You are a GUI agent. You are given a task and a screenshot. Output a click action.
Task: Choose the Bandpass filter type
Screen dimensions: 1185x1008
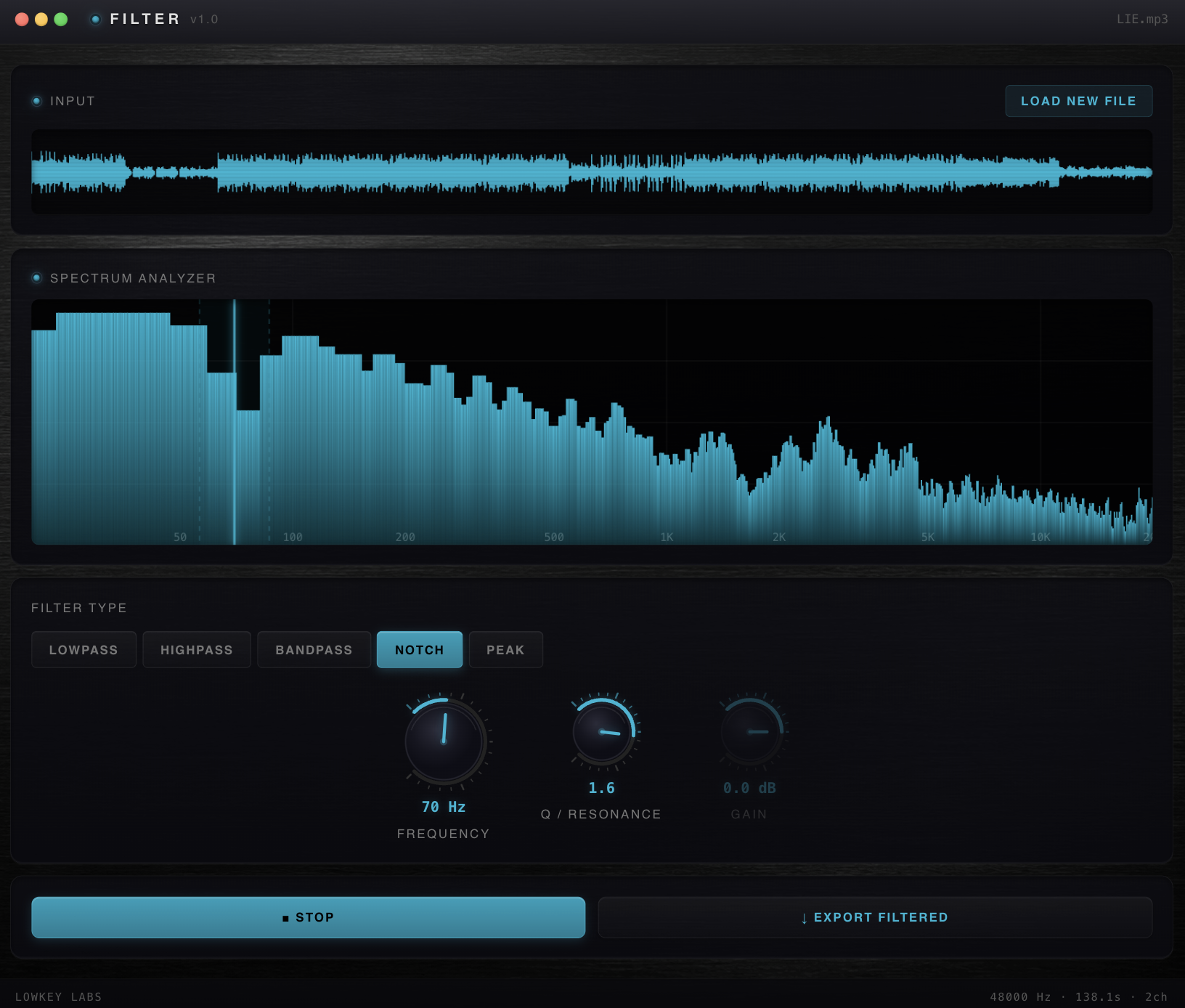[314, 650]
